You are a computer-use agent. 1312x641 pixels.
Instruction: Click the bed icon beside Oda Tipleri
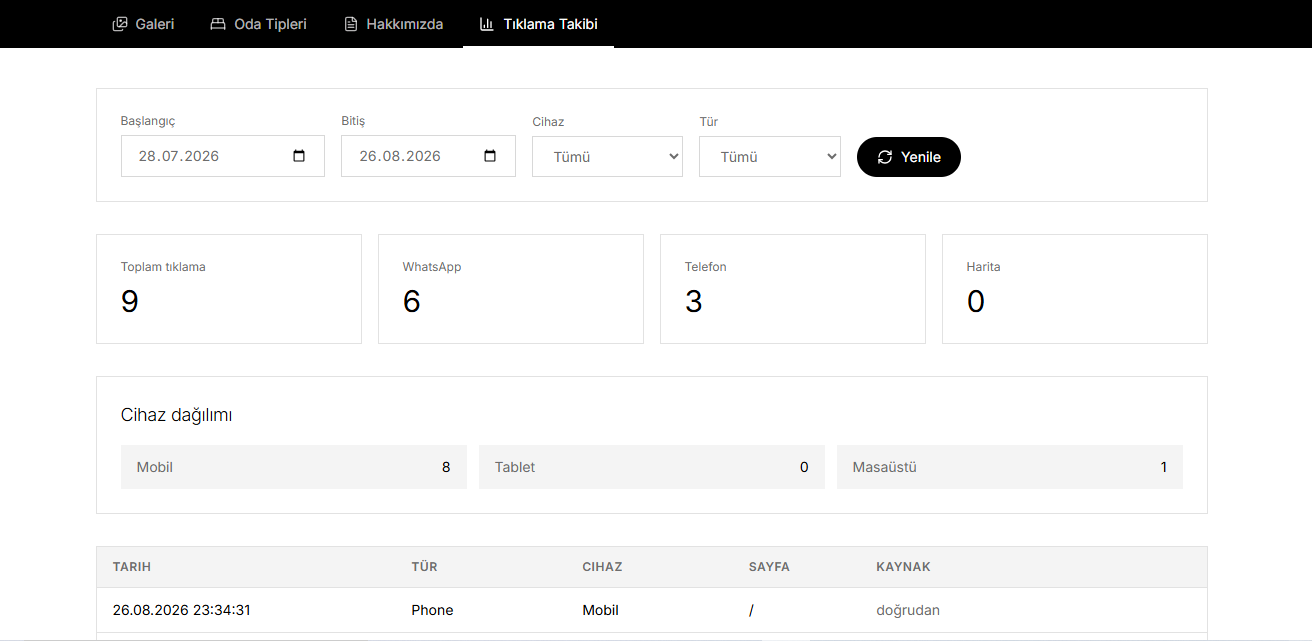(218, 24)
